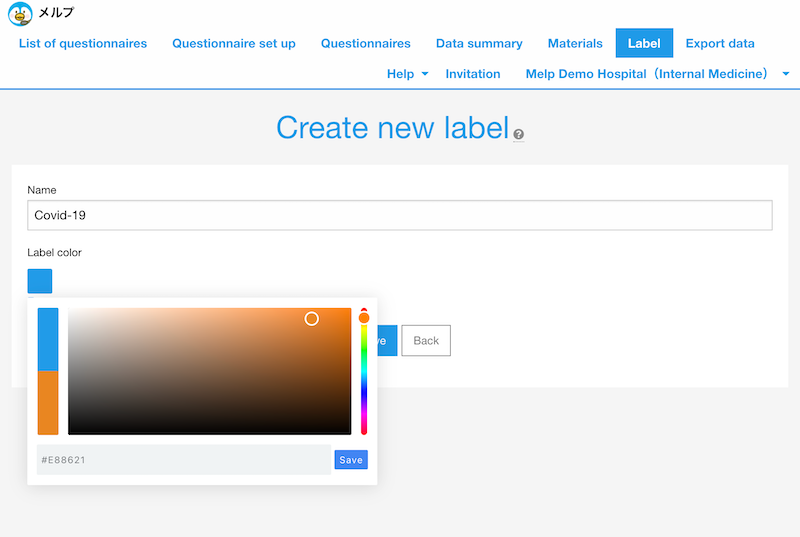Save the chosen color in picker
The width and height of the screenshot is (800, 537).
click(351, 459)
